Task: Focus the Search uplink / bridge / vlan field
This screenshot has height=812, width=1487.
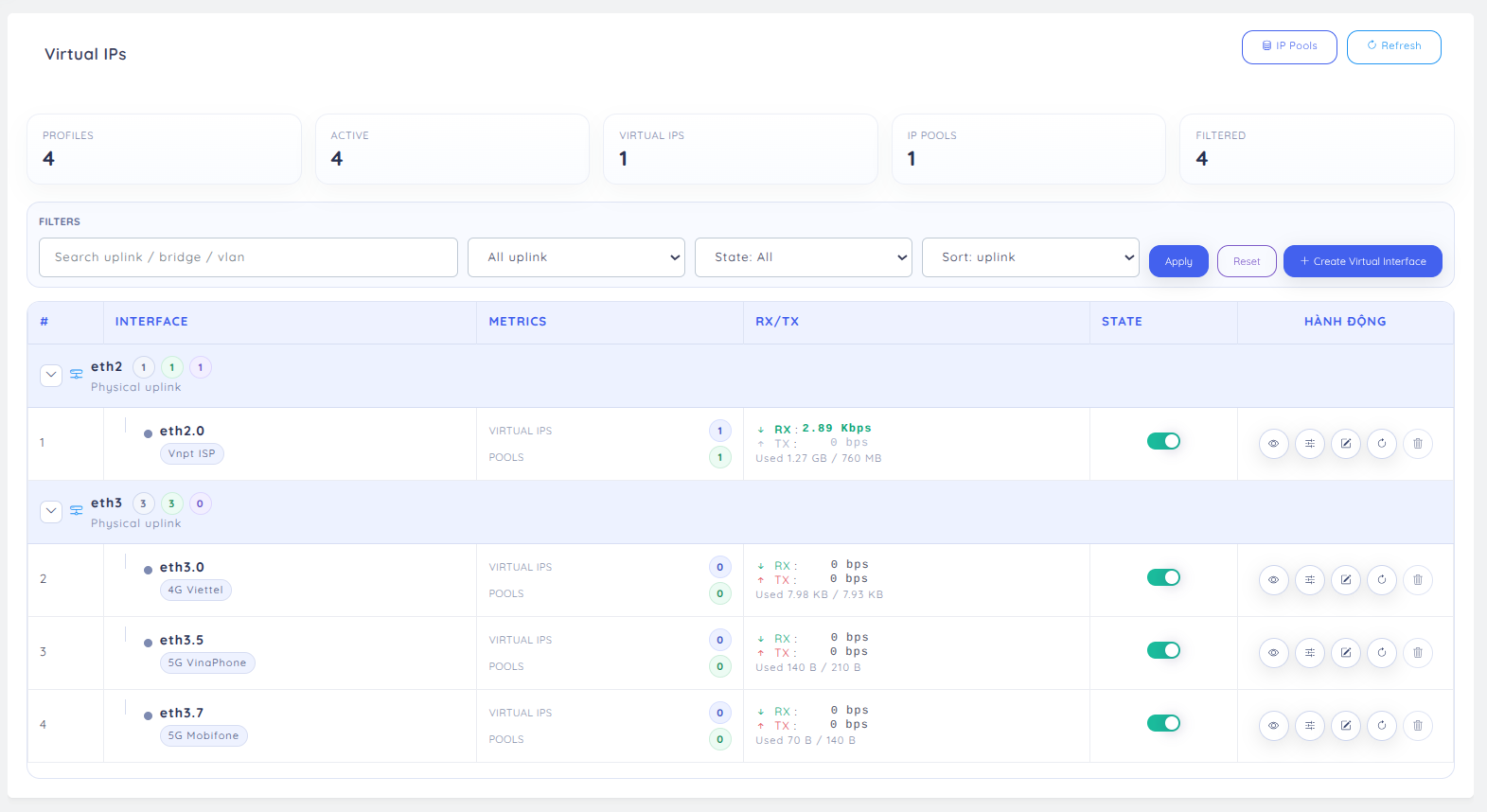Action: tap(248, 257)
